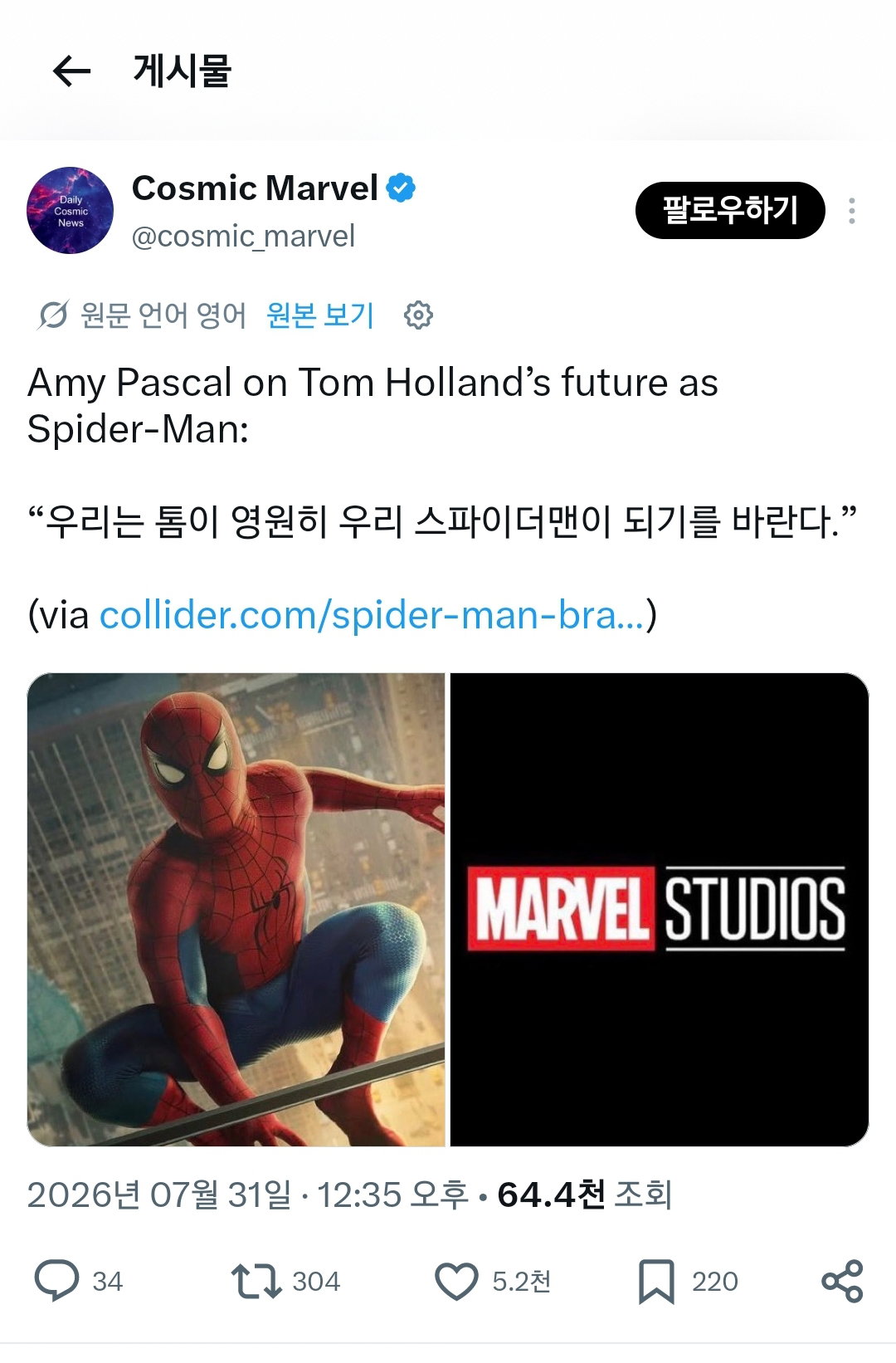Tap the reply speech bubble icon
The height and width of the screenshot is (1363, 896).
click(x=56, y=1281)
